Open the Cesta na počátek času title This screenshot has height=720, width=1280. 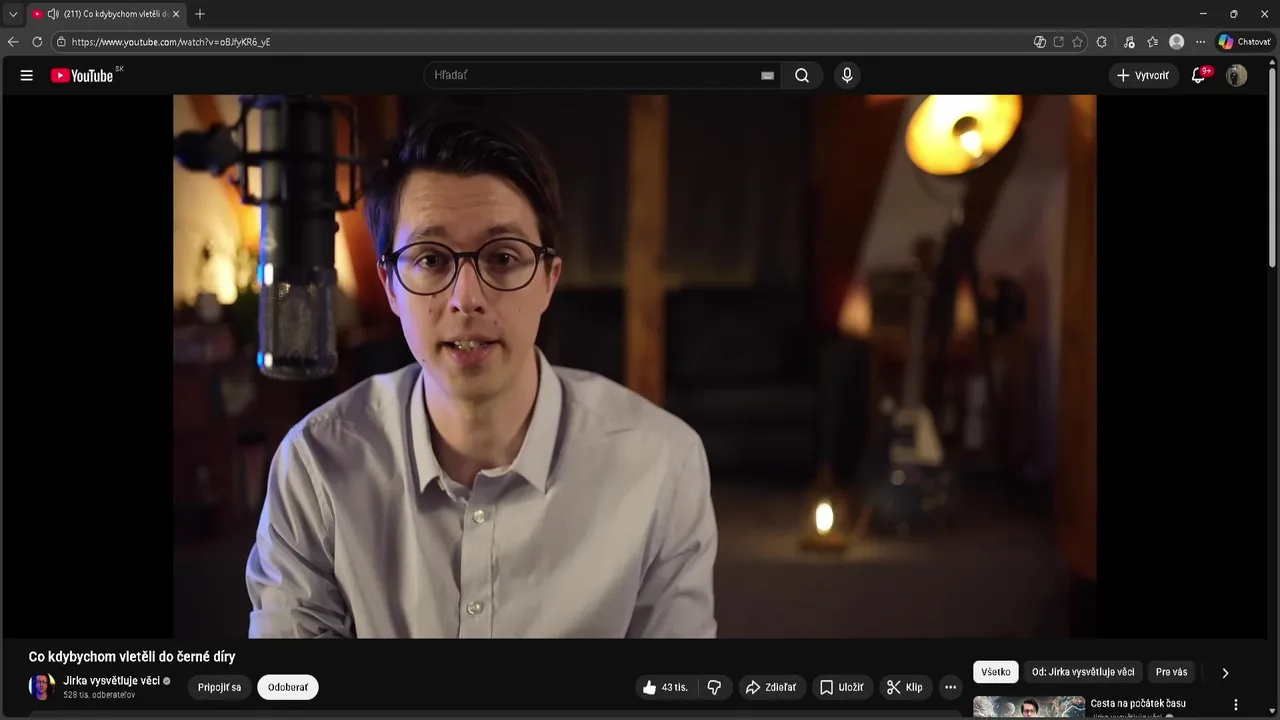[x=1138, y=703]
